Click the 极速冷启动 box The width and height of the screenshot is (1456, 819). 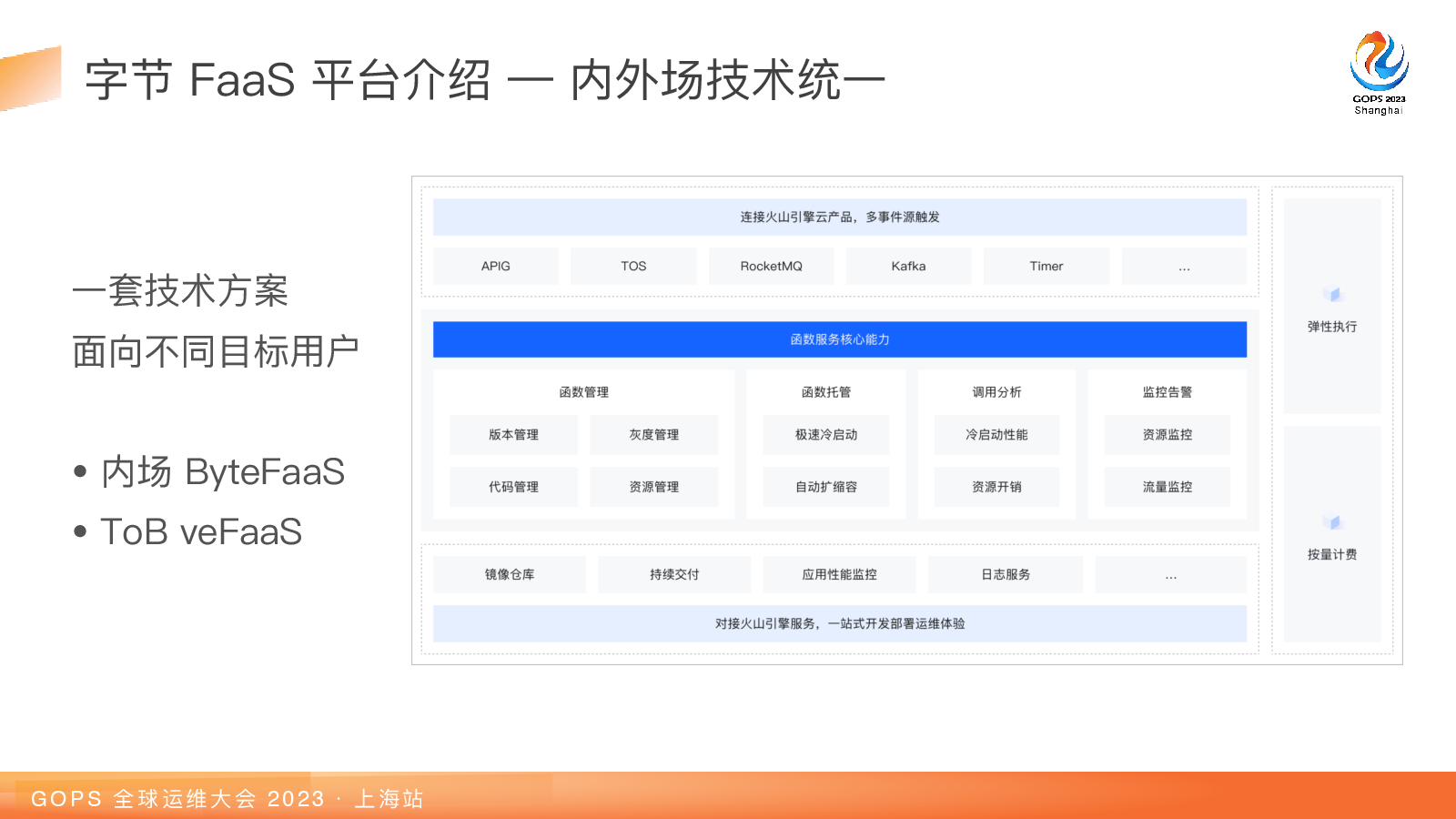(x=826, y=435)
